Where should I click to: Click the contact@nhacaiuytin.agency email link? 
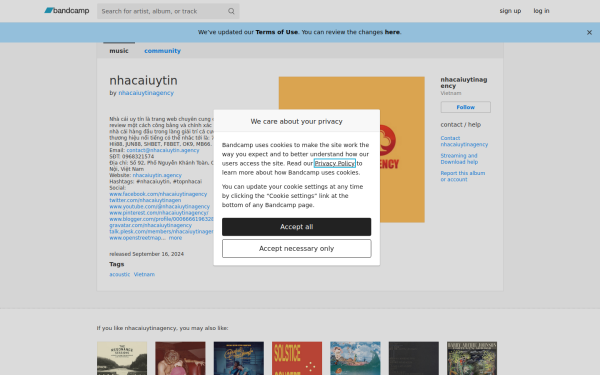click(163, 150)
